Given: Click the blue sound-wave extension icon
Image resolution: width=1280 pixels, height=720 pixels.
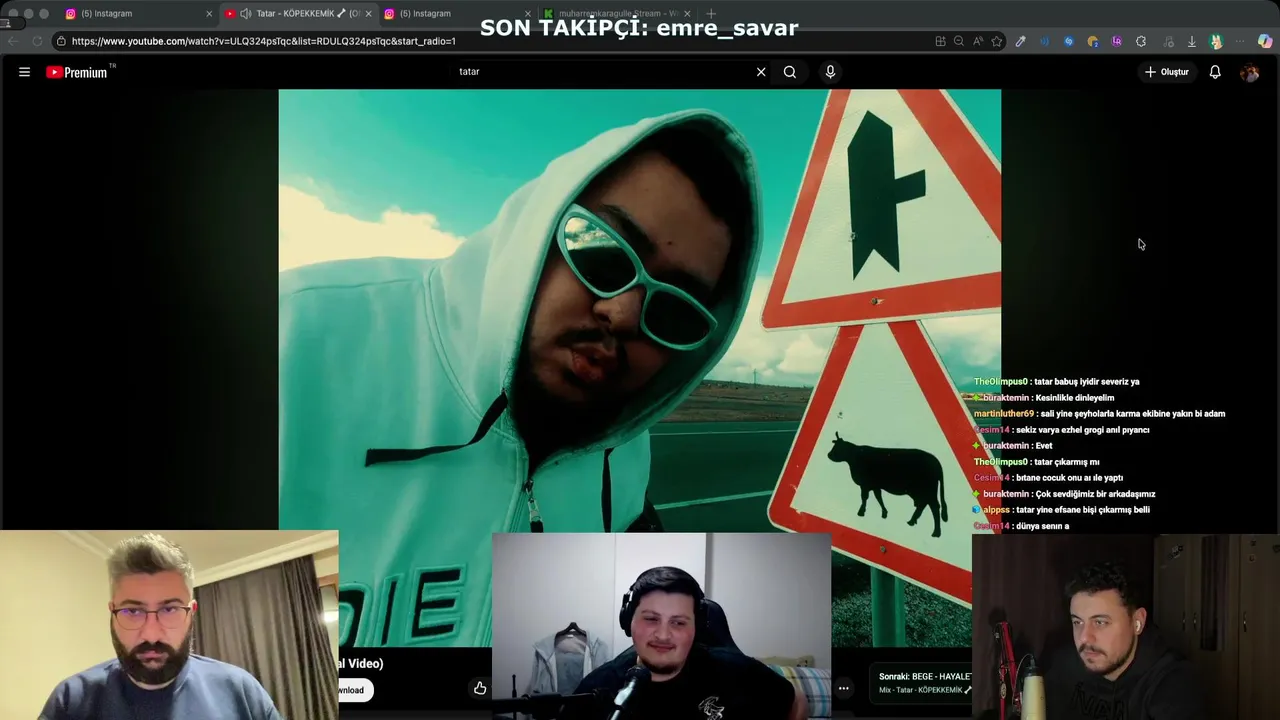Looking at the screenshot, I should [1044, 41].
